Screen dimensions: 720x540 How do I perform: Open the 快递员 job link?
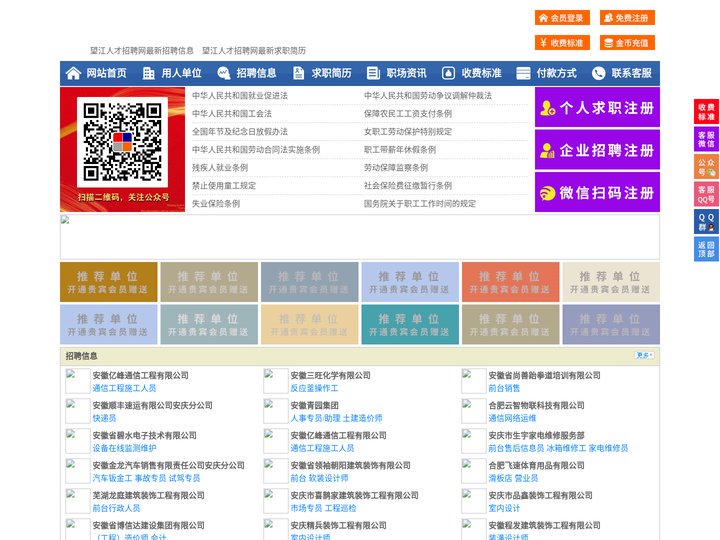pyautogui.click(x=104, y=418)
